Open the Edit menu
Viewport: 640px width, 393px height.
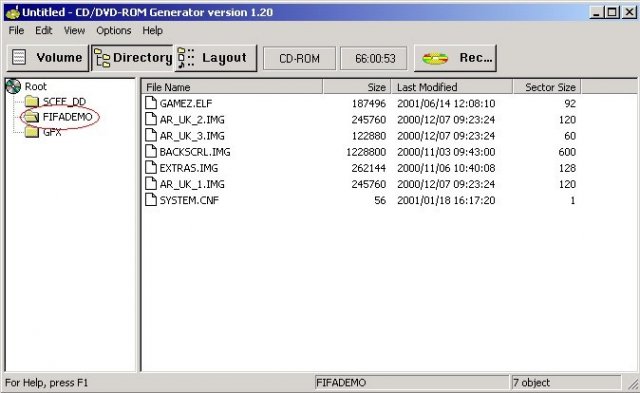click(x=43, y=31)
